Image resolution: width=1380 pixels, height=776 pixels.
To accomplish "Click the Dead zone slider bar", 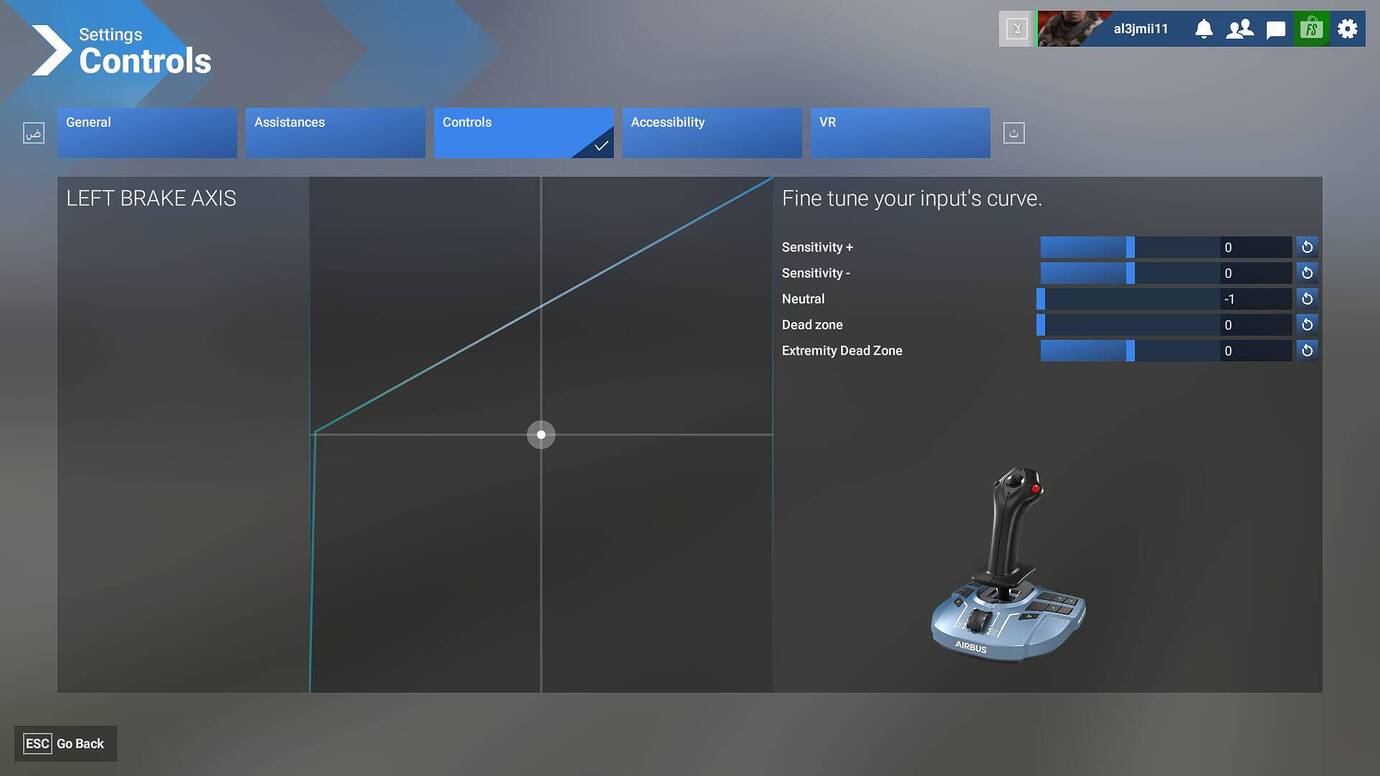I will tap(1130, 325).
